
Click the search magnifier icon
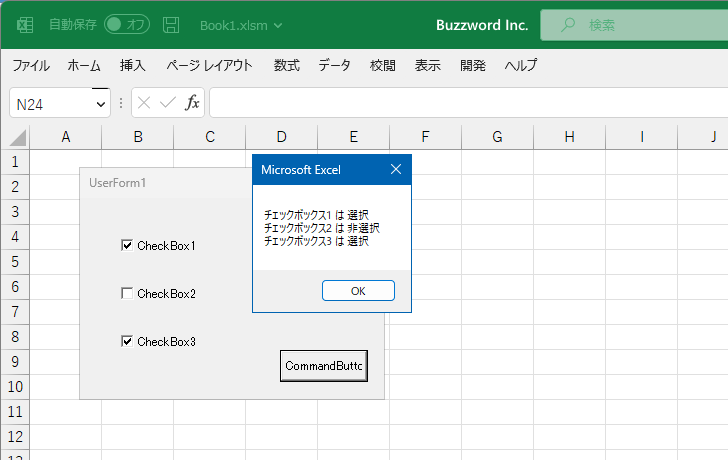567,25
